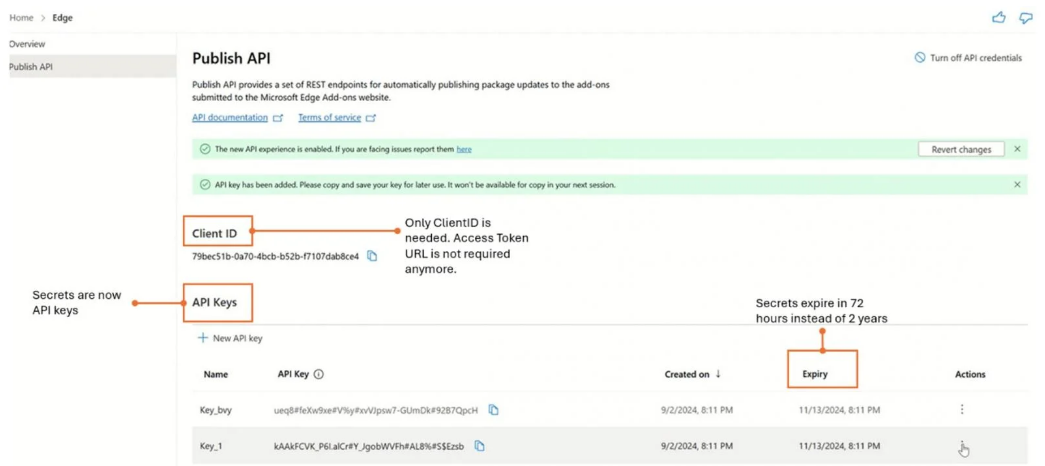Click the API Key column header

[x=293, y=375]
